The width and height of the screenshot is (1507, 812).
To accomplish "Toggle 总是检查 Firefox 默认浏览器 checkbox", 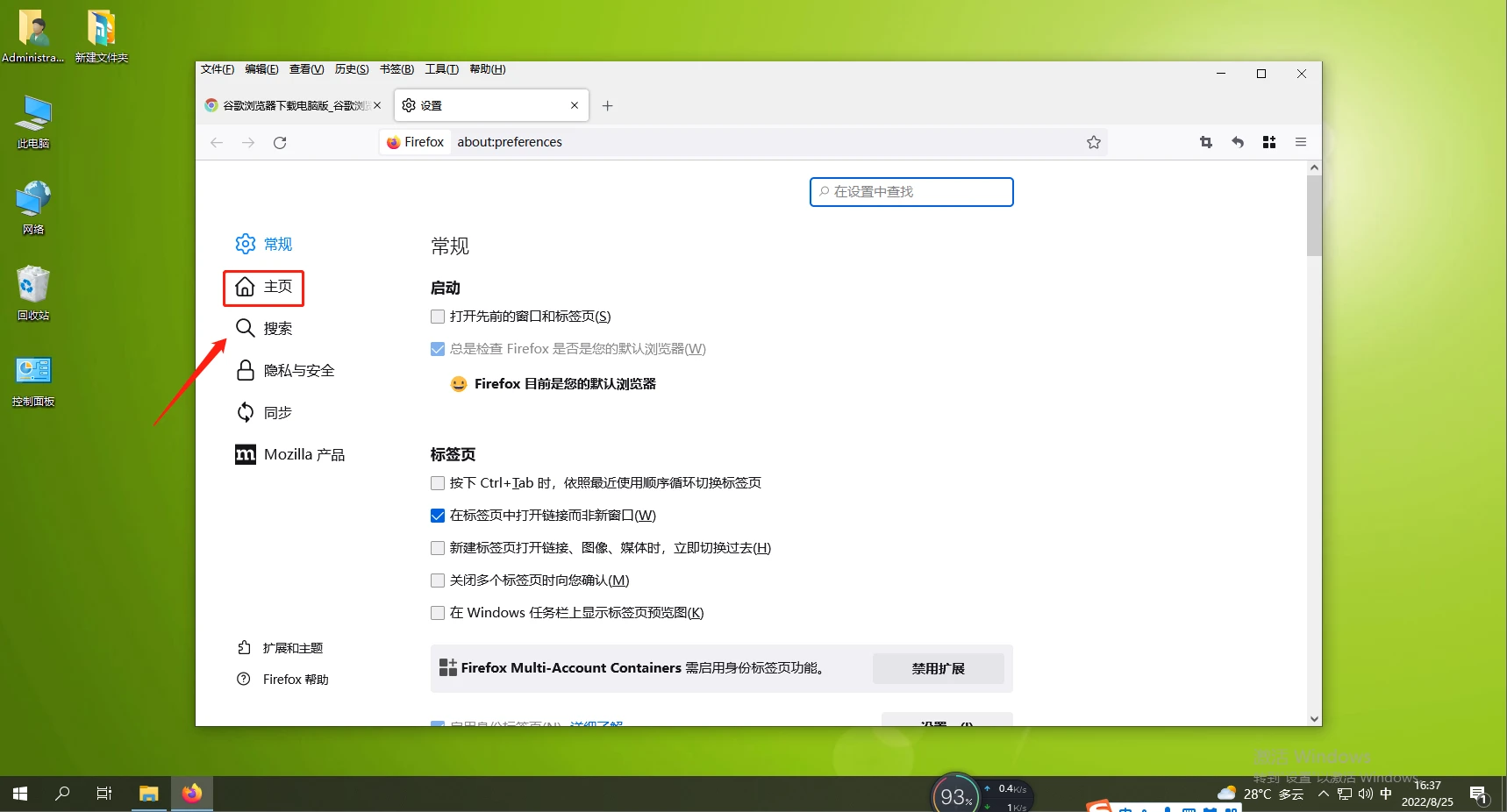I will [x=438, y=349].
